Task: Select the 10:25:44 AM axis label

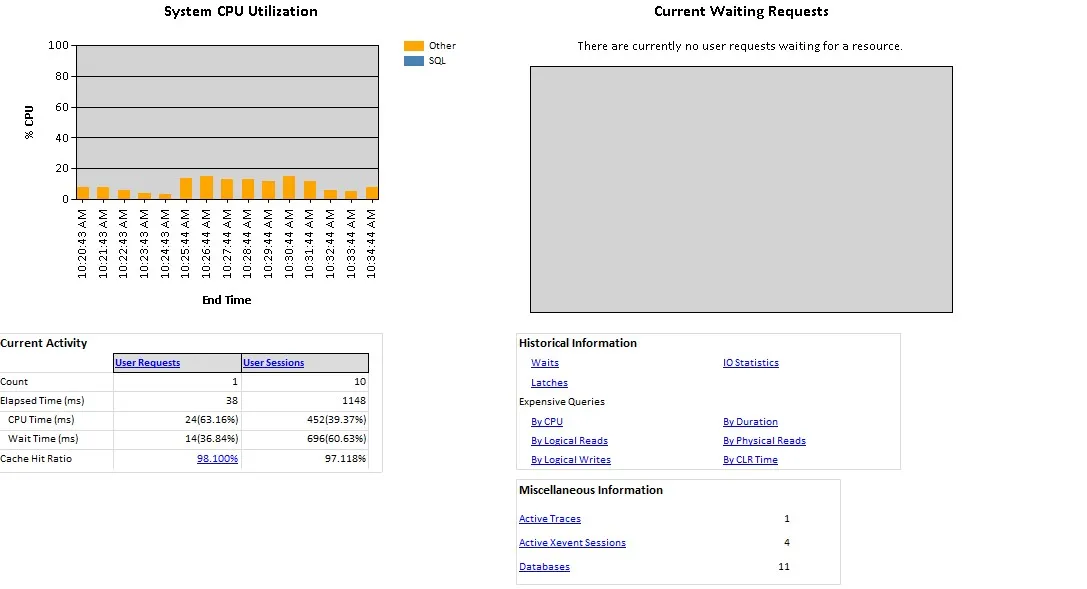Action: click(185, 245)
